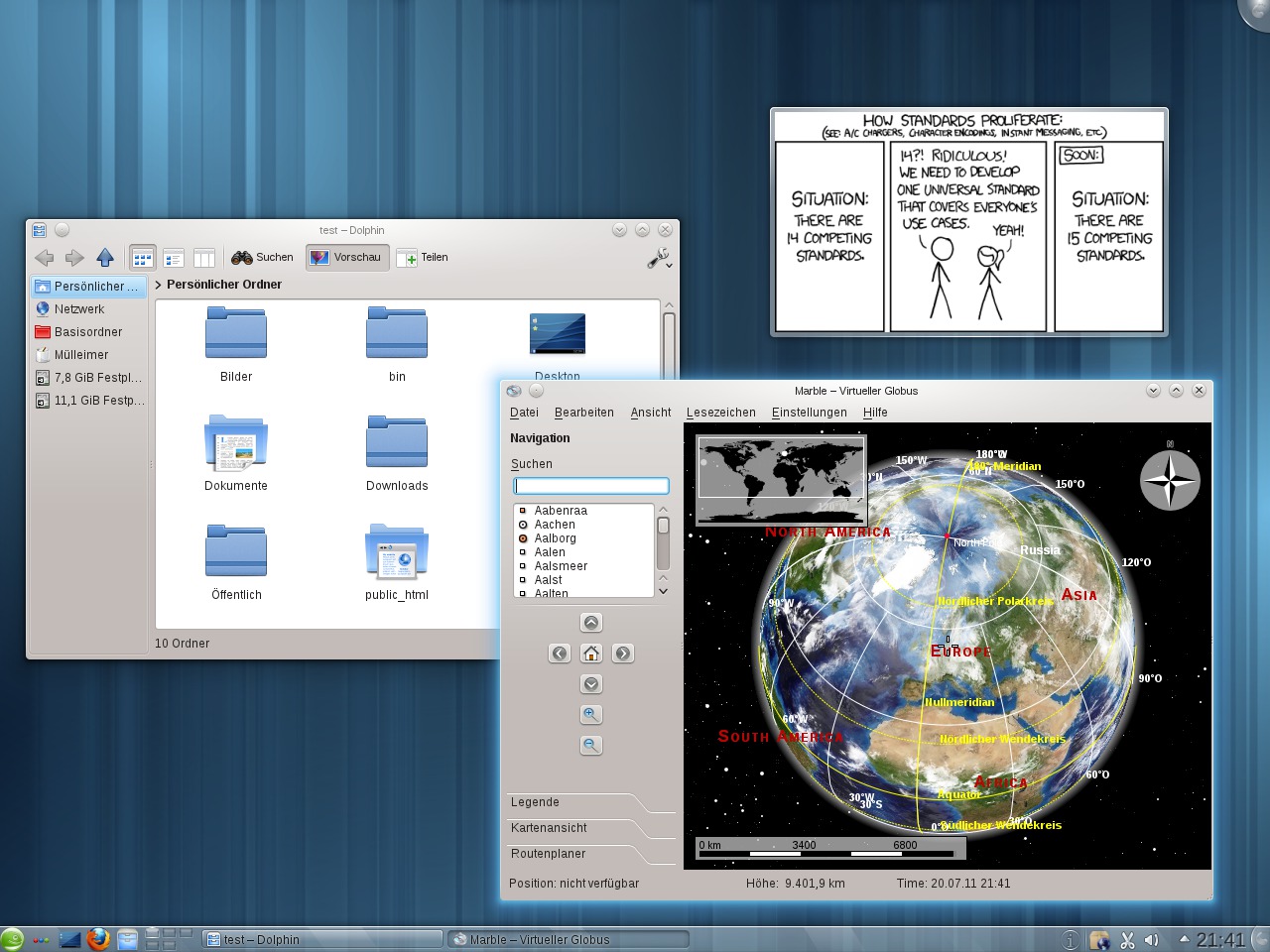This screenshot has height=952, width=1270.
Task: Select Netzwerk in Dolphin places
Action: coord(89,309)
